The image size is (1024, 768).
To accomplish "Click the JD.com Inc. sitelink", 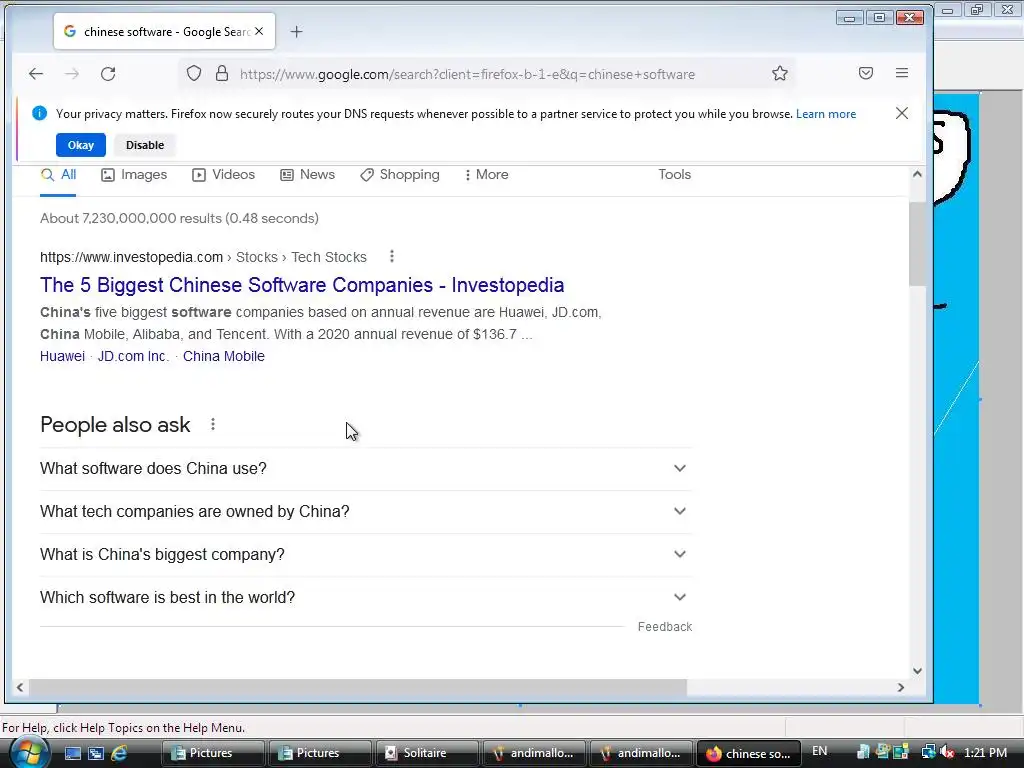I will tap(133, 357).
